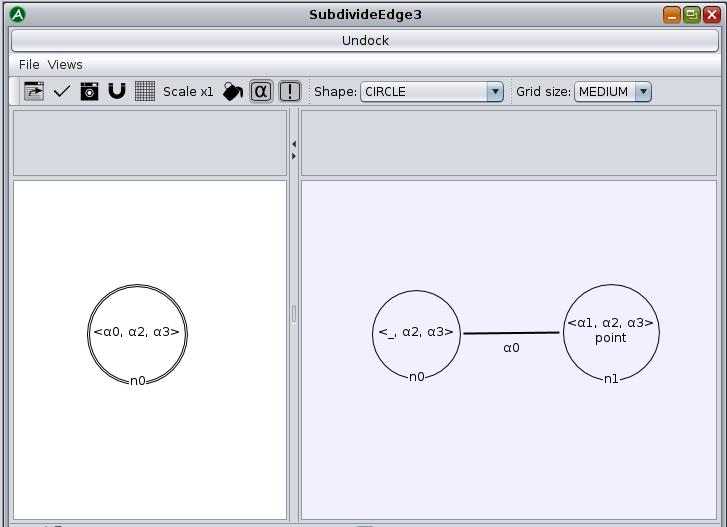
Task: Collapse left pane with left arrow
Action: click(x=294, y=144)
